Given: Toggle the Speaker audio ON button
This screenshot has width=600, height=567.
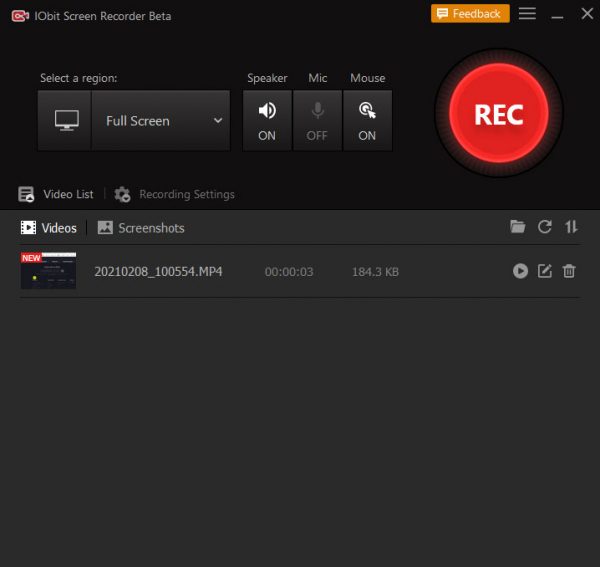Looking at the screenshot, I should tap(267, 120).
